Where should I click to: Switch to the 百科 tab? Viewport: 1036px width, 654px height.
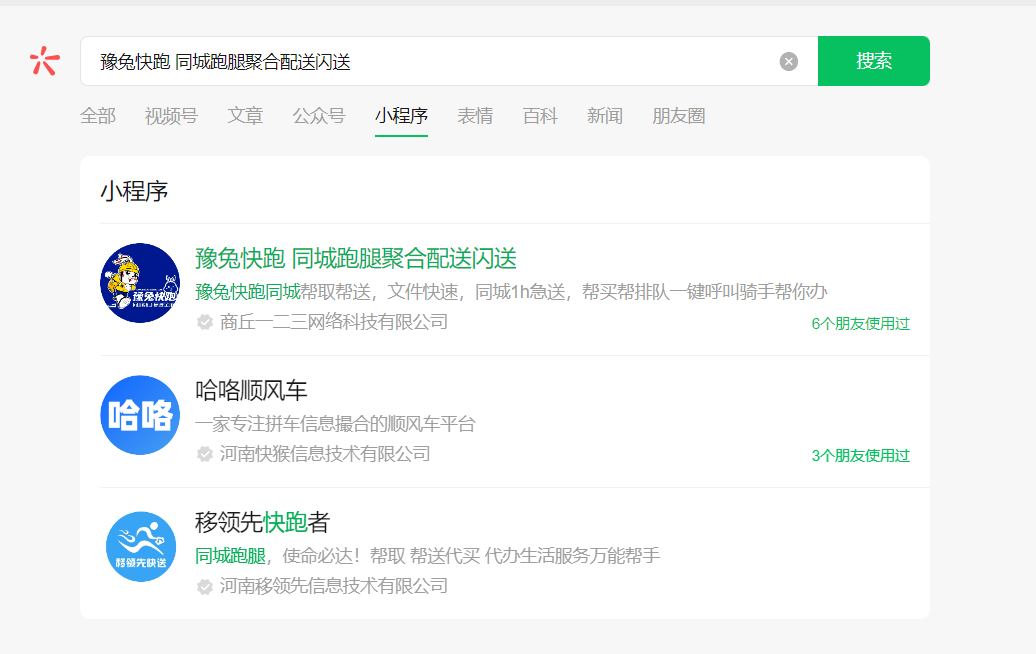pyautogui.click(x=540, y=116)
